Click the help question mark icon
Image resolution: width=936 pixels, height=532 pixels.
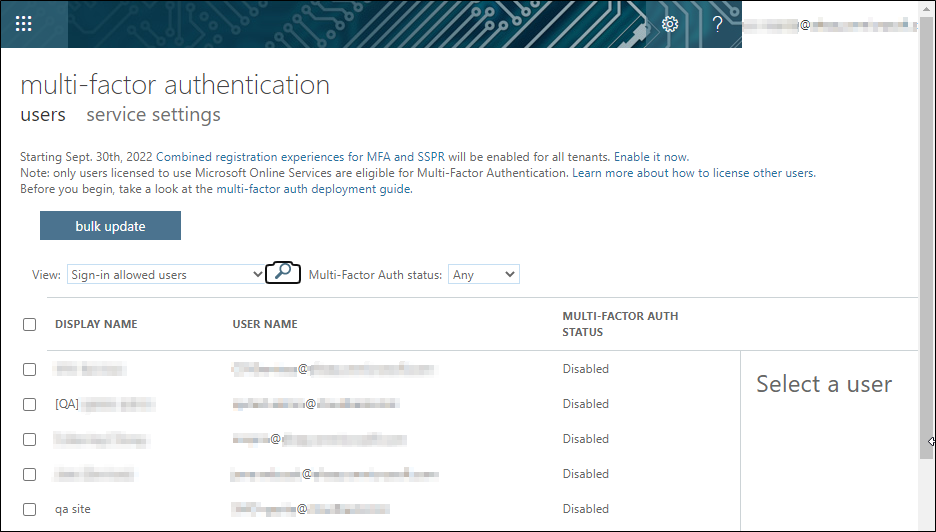(x=717, y=24)
